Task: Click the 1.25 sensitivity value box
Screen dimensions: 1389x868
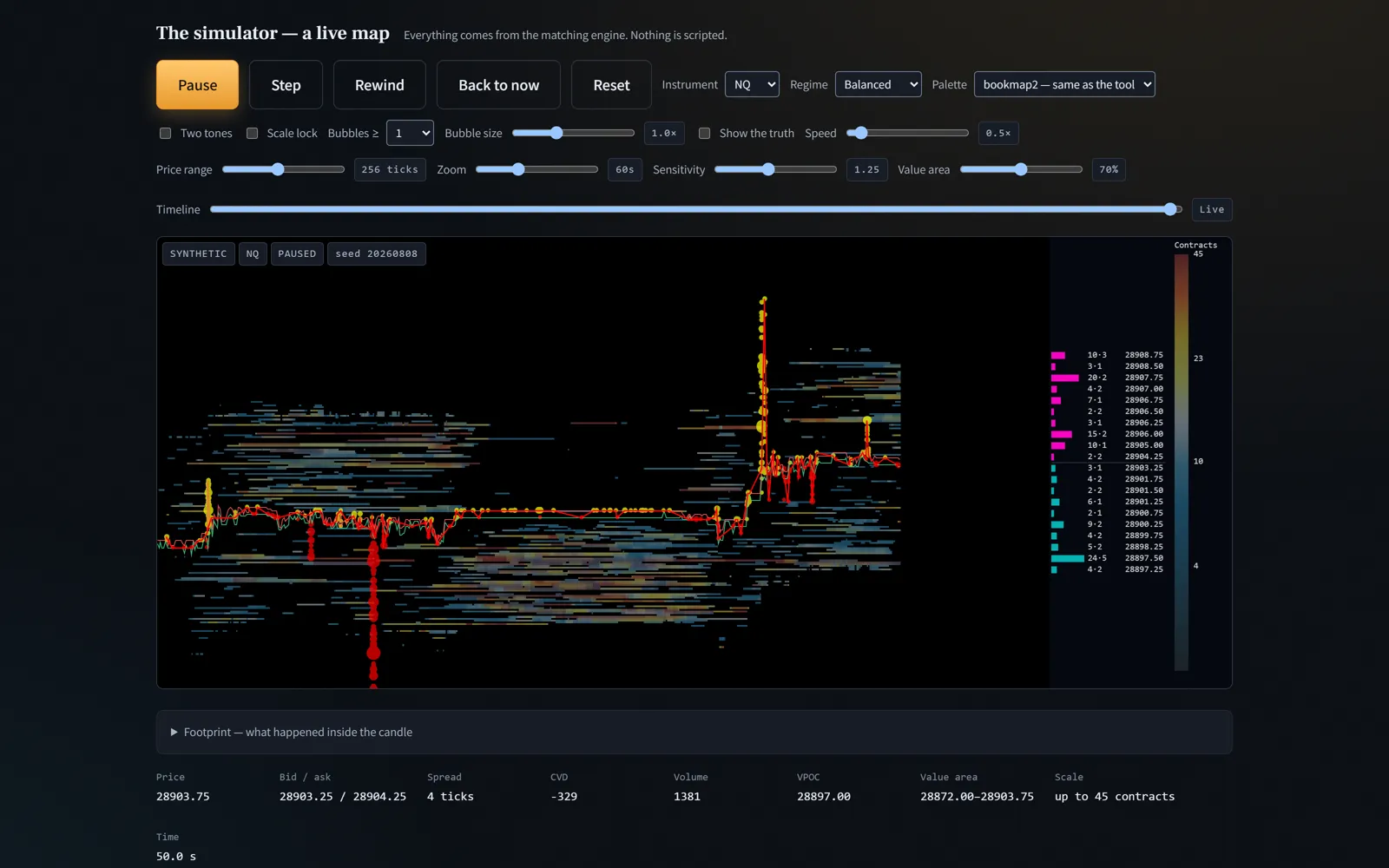Action: point(866,169)
